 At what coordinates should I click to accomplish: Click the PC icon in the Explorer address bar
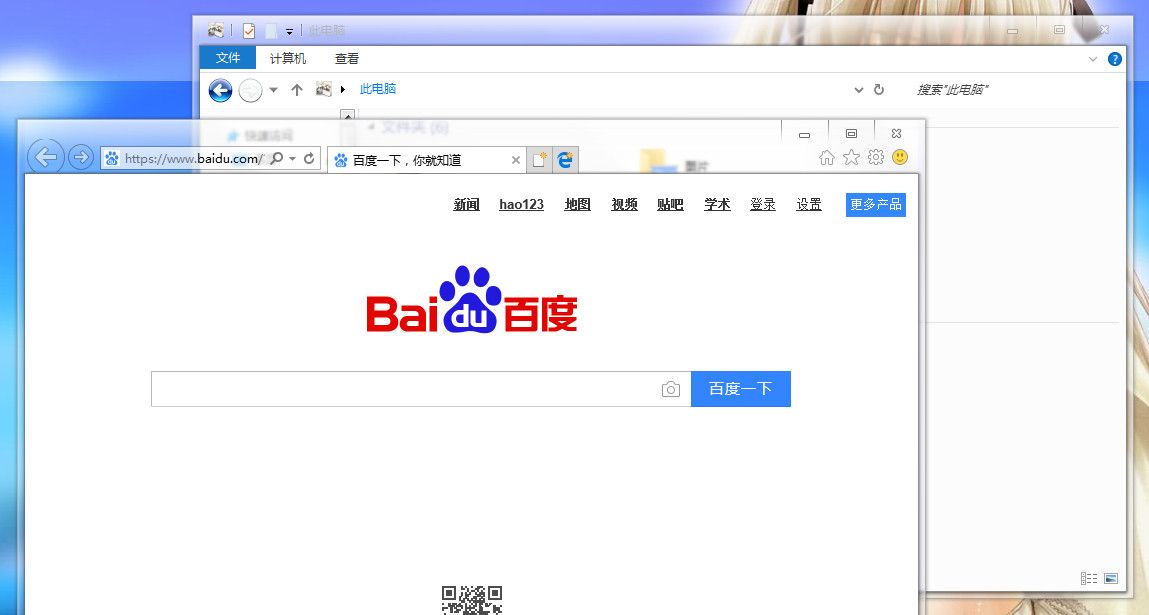pyautogui.click(x=324, y=89)
